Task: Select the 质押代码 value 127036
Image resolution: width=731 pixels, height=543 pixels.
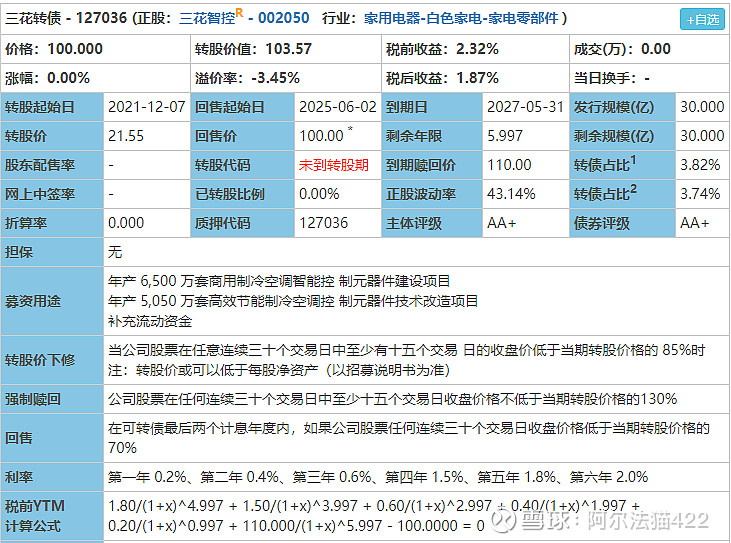Action: [324, 223]
